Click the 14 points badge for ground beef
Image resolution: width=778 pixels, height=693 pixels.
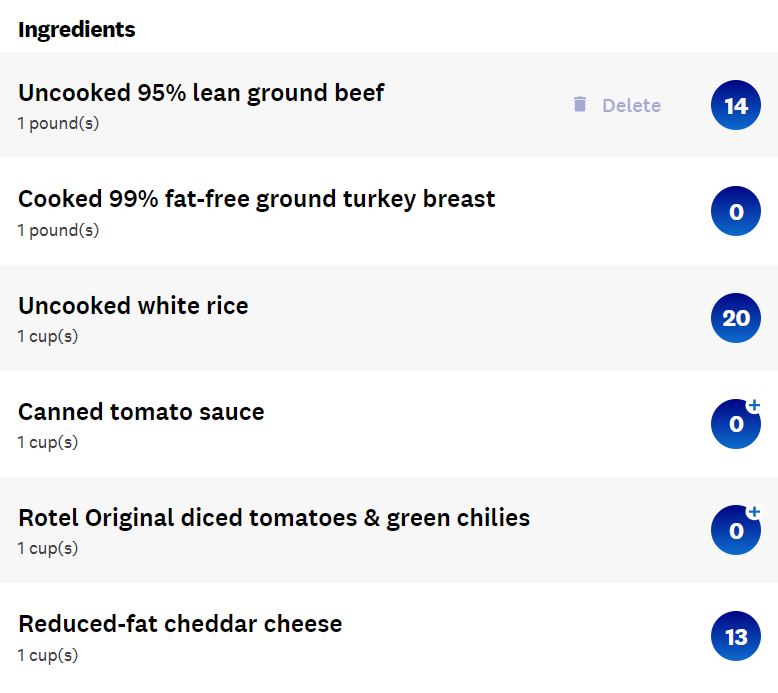(735, 105)
